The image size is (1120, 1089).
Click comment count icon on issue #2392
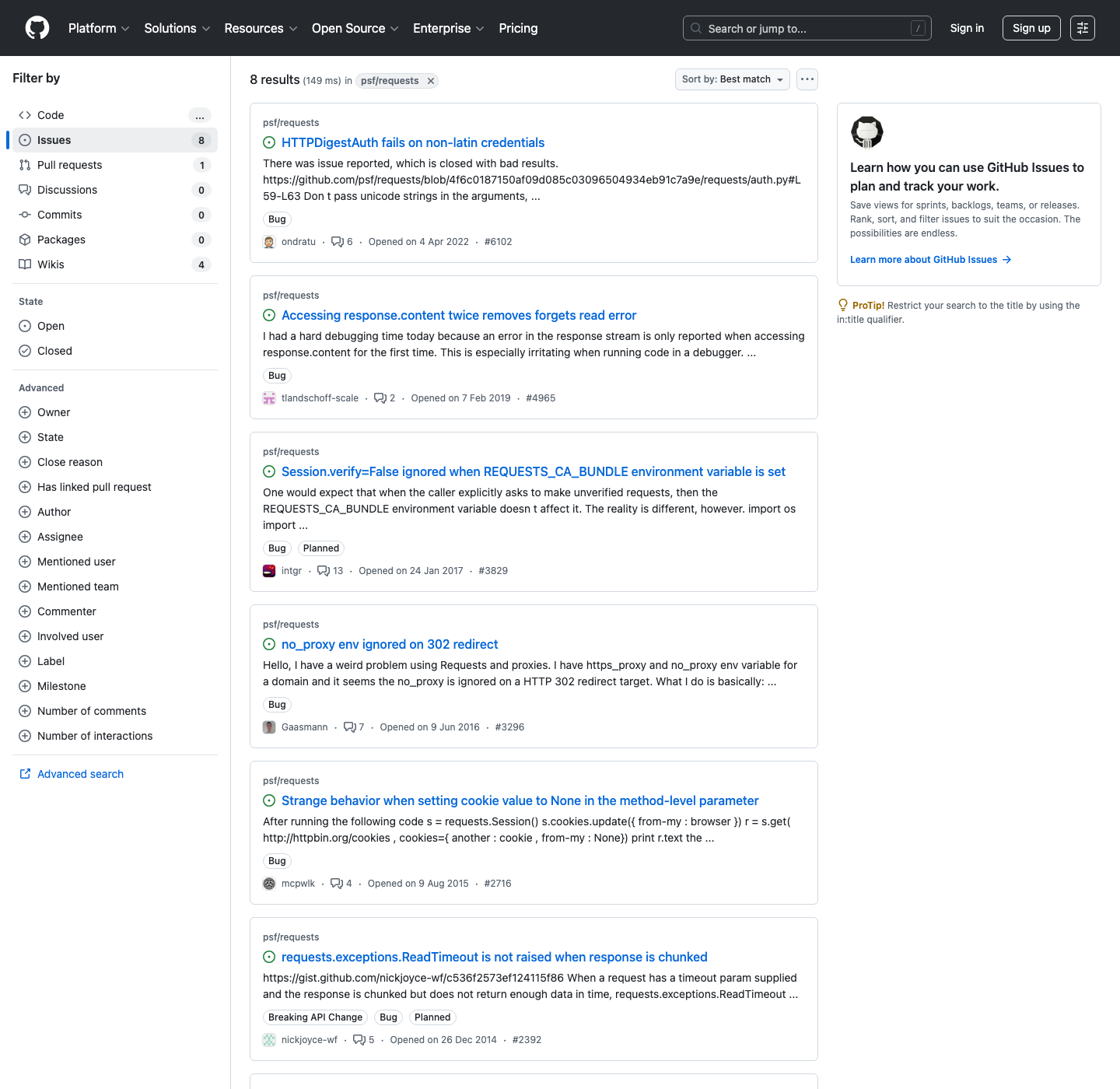pyautogui.click(x=359, y=1040)
